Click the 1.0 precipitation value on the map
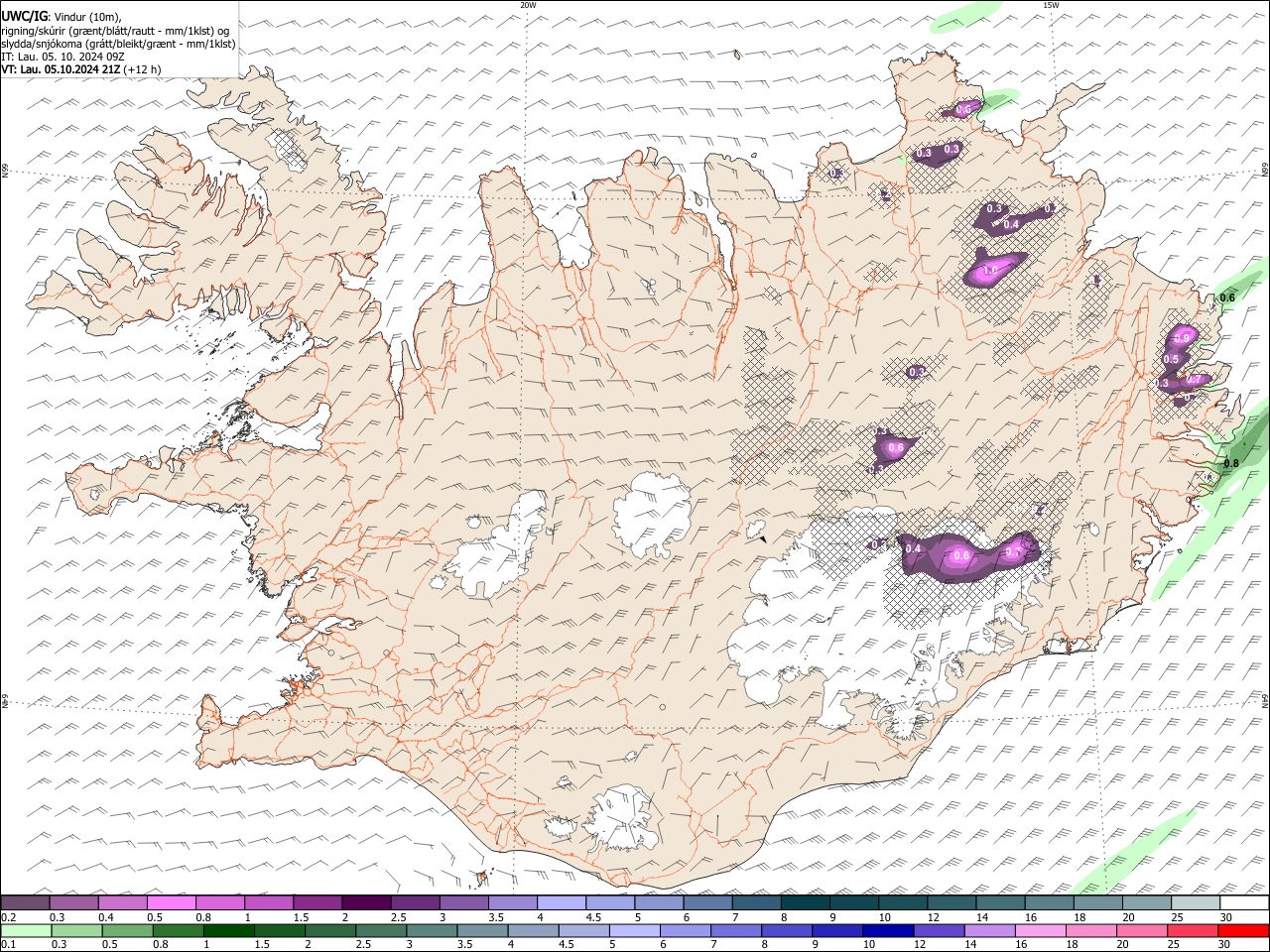 (x=990, y=271)
